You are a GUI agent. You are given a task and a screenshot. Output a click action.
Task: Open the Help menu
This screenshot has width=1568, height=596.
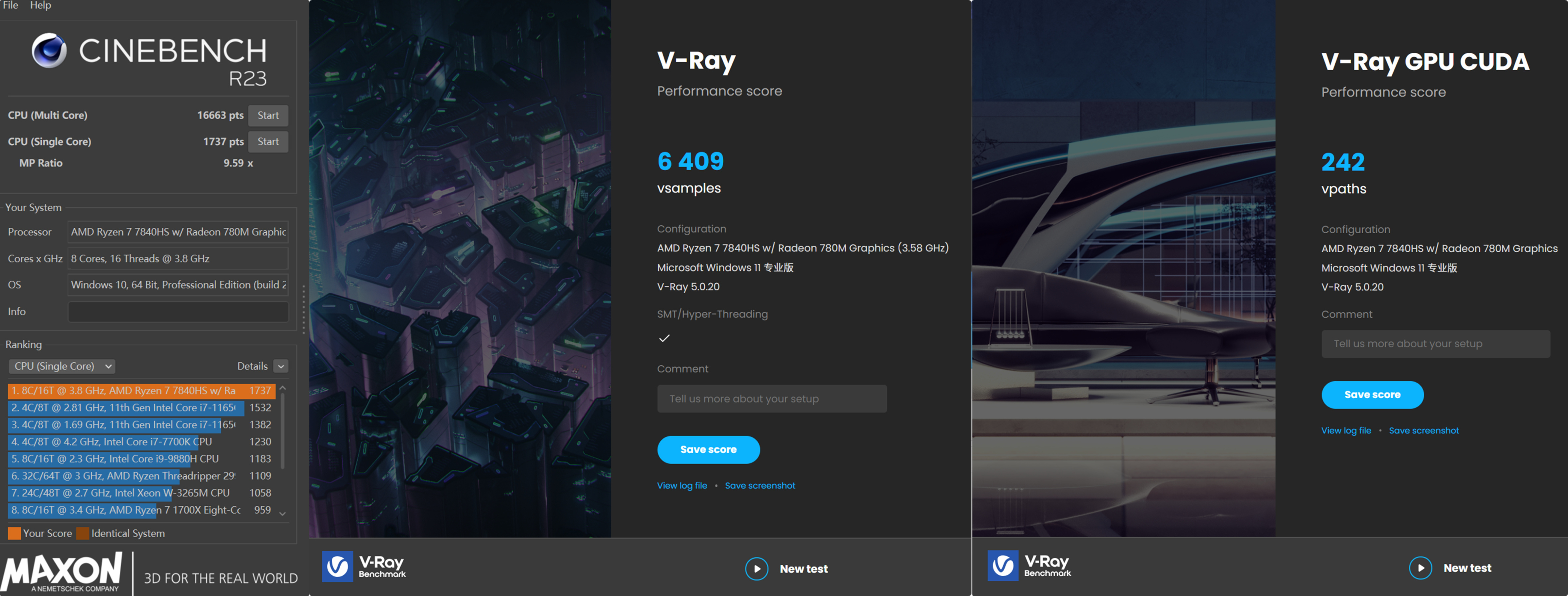pos(41,5)
